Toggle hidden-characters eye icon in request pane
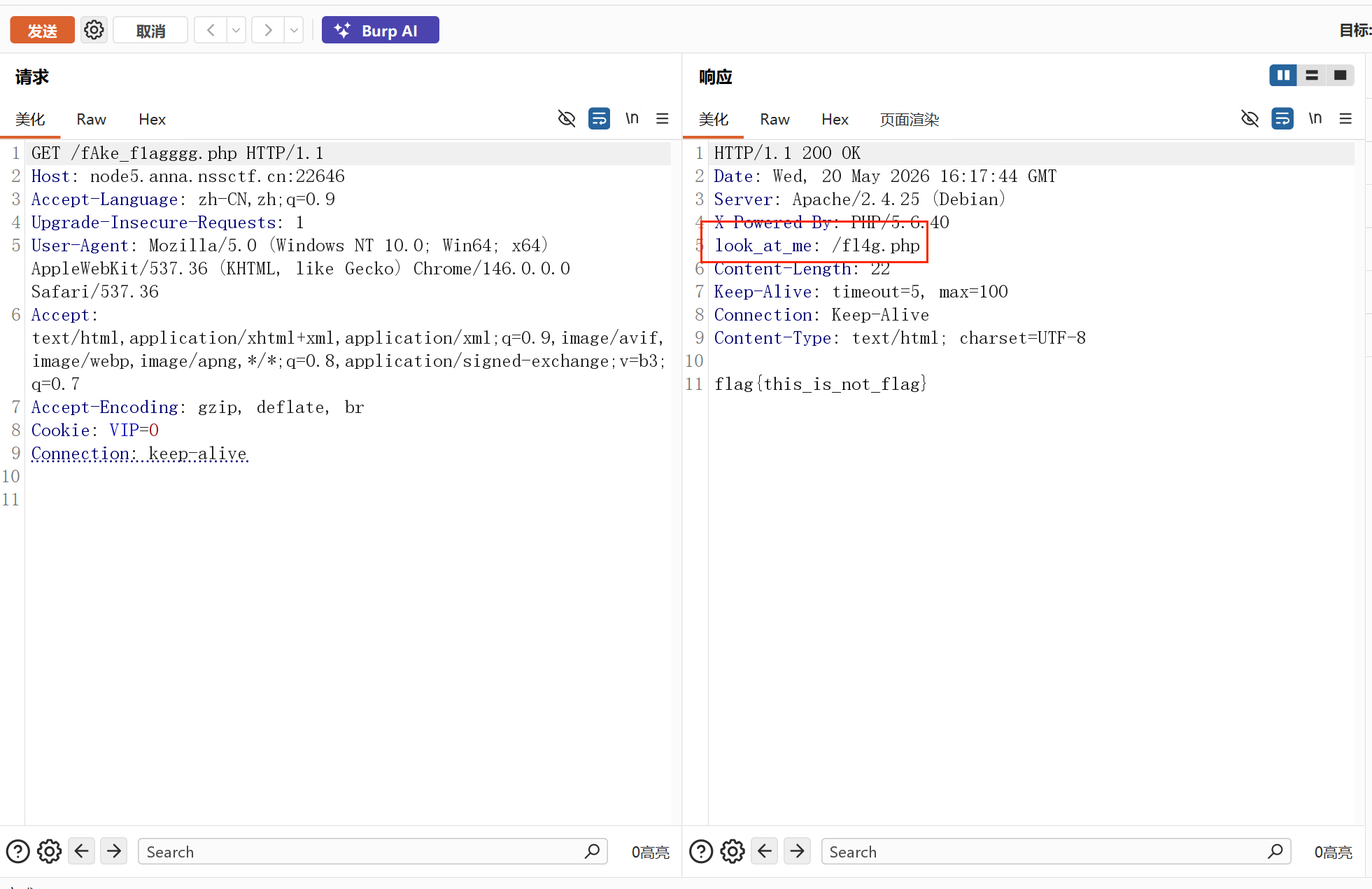 point(567,118)
